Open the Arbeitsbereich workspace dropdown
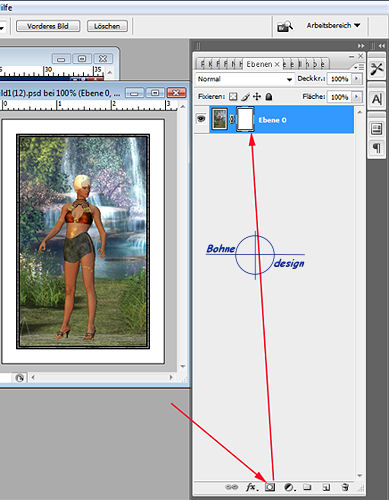Viewport: 389px width, 500px height. click(333, 25)
